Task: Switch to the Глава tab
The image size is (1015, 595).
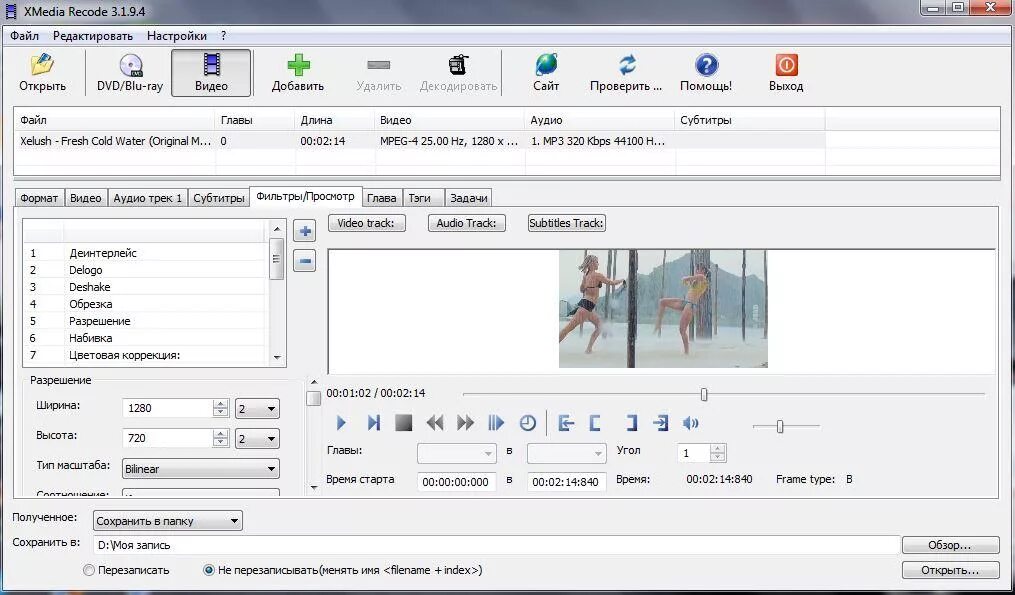Action: (x=381, y=198)
